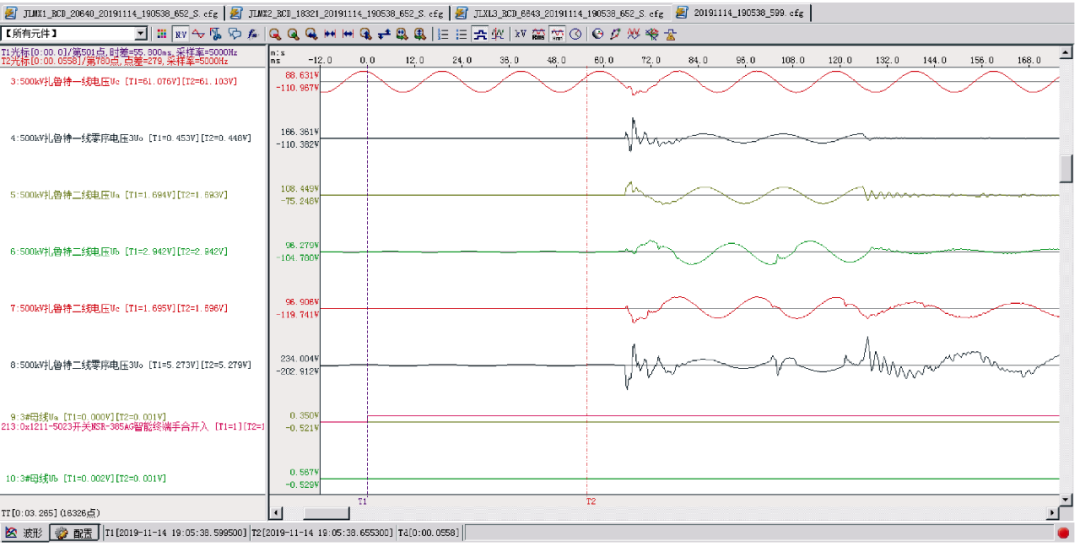Click T1 timestamp in status bar
The width and height of the screenshot is (1080, 547).
pos(176,533)
